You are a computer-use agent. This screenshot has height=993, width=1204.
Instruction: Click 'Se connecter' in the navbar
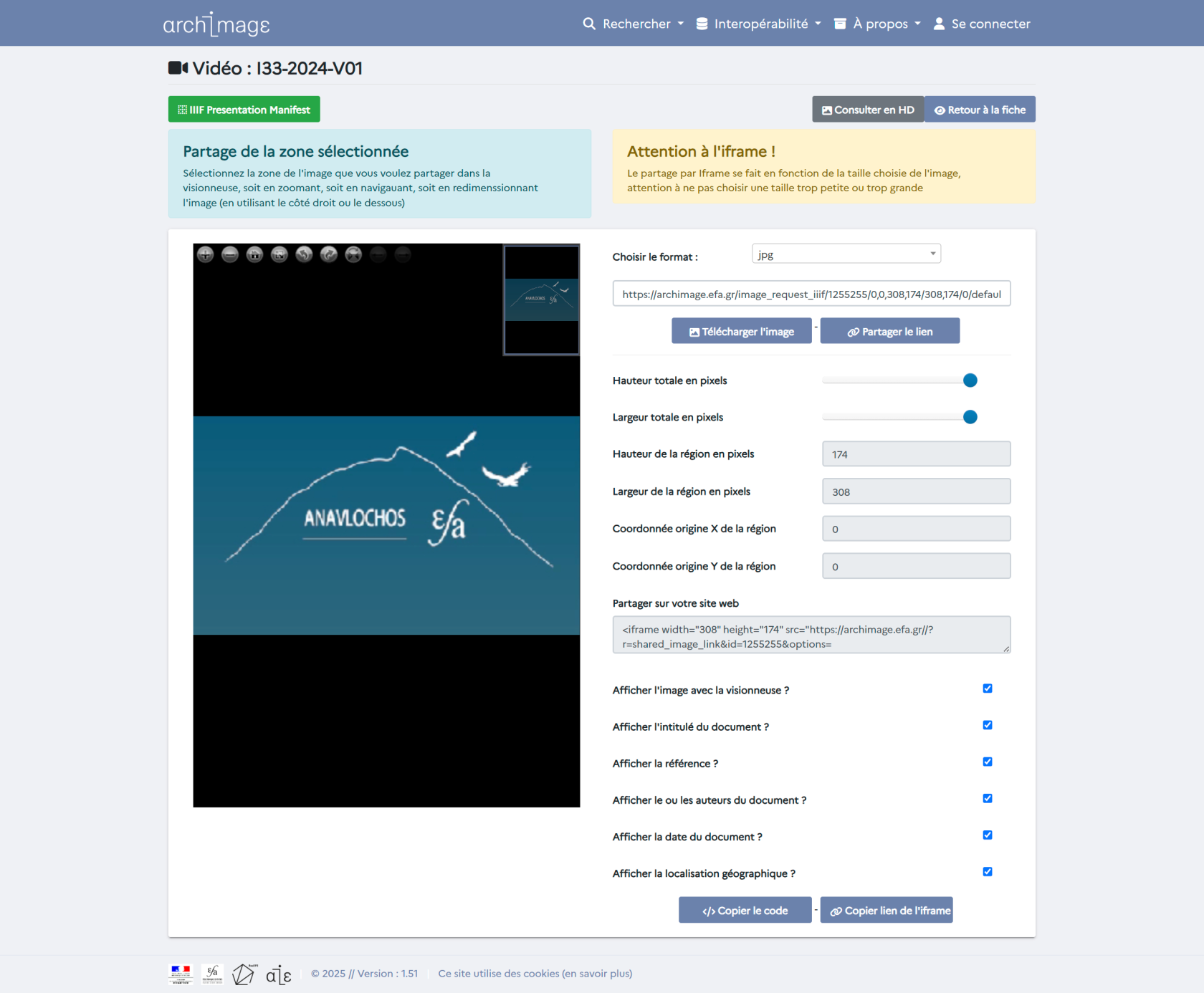(x=982, y=24)
